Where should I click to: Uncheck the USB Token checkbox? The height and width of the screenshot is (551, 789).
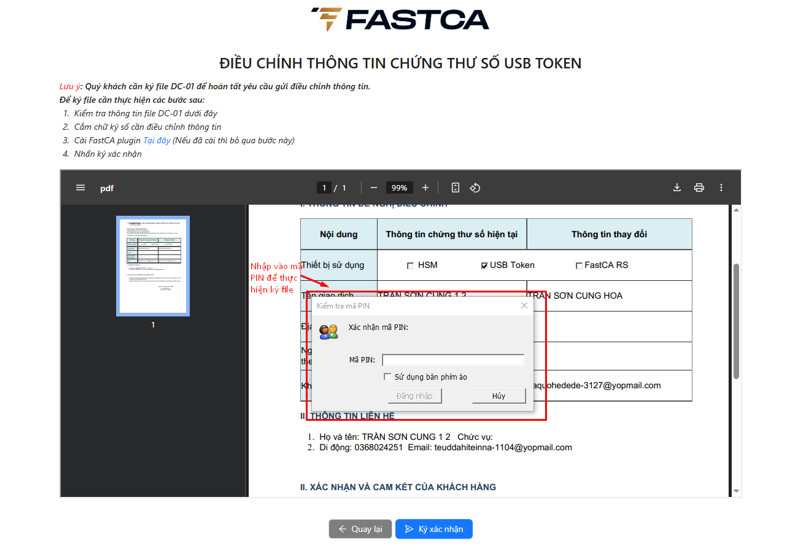point(484,266)
